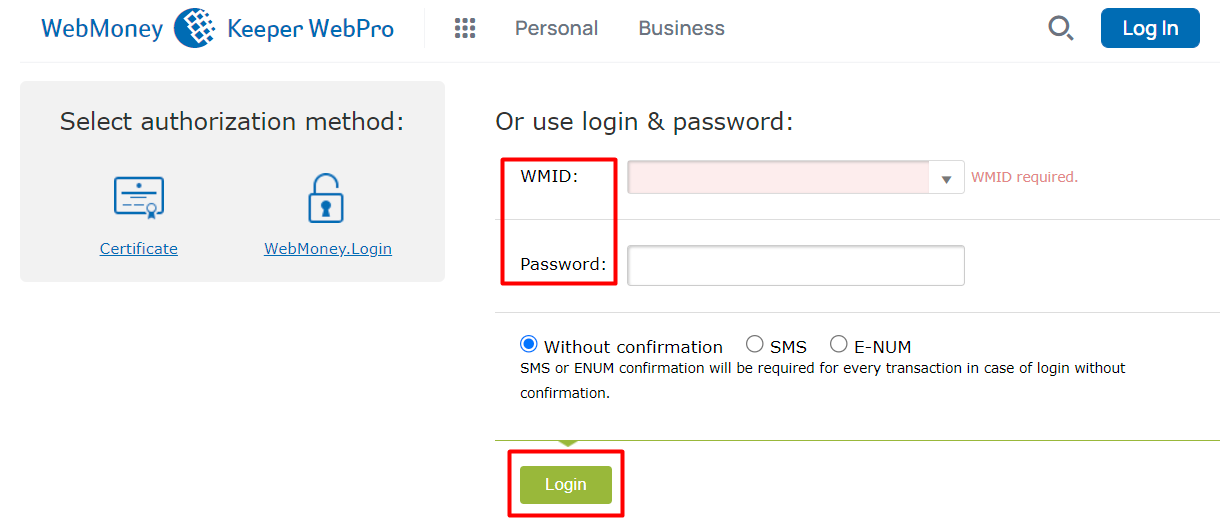
Task: Follow the Certificate link
Action: coord(139,249)
